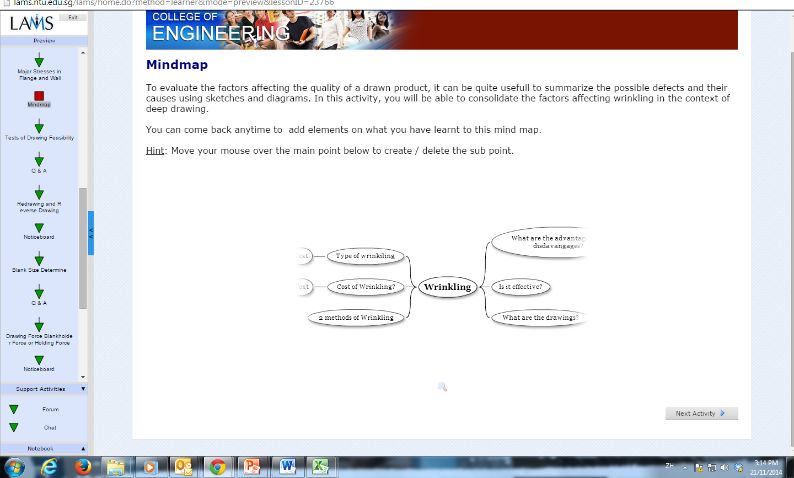Open the Forum support activity icon
This screenshot has height=478, width=794.
(x=14, y=409)
